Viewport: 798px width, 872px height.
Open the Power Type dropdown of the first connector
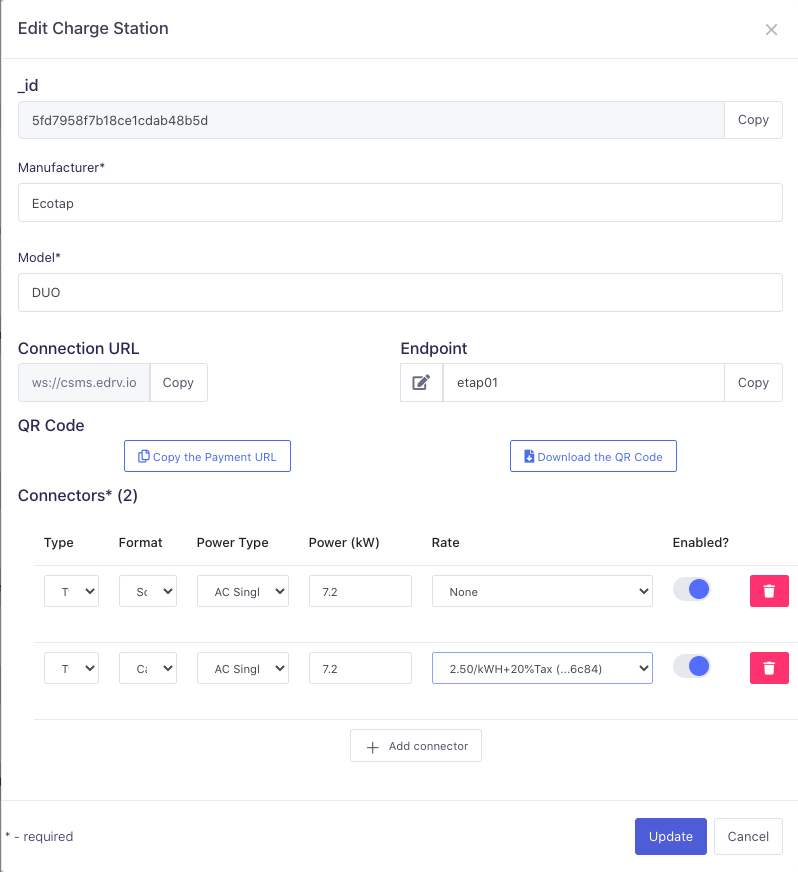tap(243, 591)
